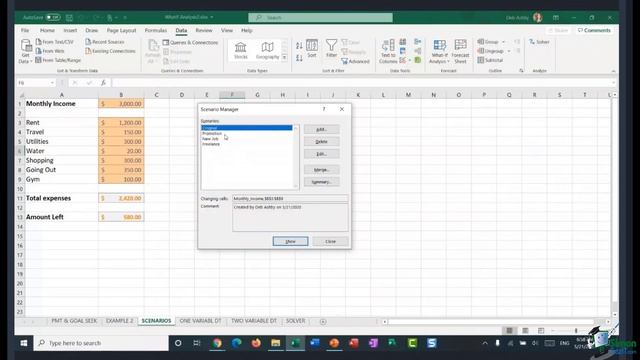
Task: Select the New Job scenario
Action: click(211, 139)
